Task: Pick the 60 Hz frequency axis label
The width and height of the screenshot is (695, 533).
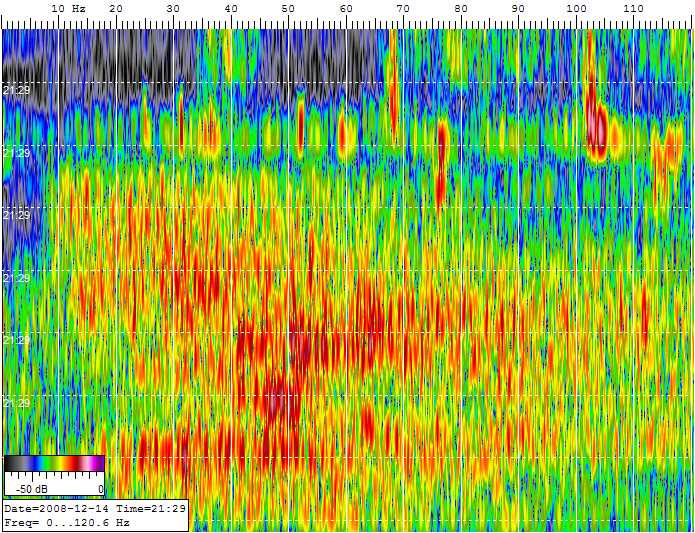Action: (x=346, y=8)
